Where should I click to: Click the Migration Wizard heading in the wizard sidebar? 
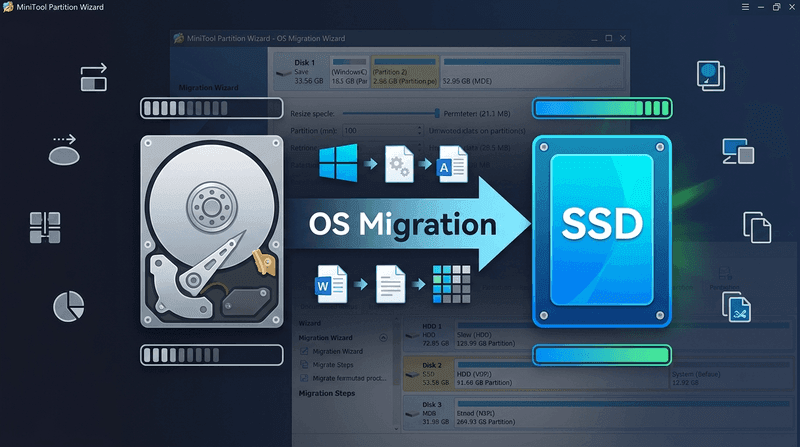tap(209, 88)
